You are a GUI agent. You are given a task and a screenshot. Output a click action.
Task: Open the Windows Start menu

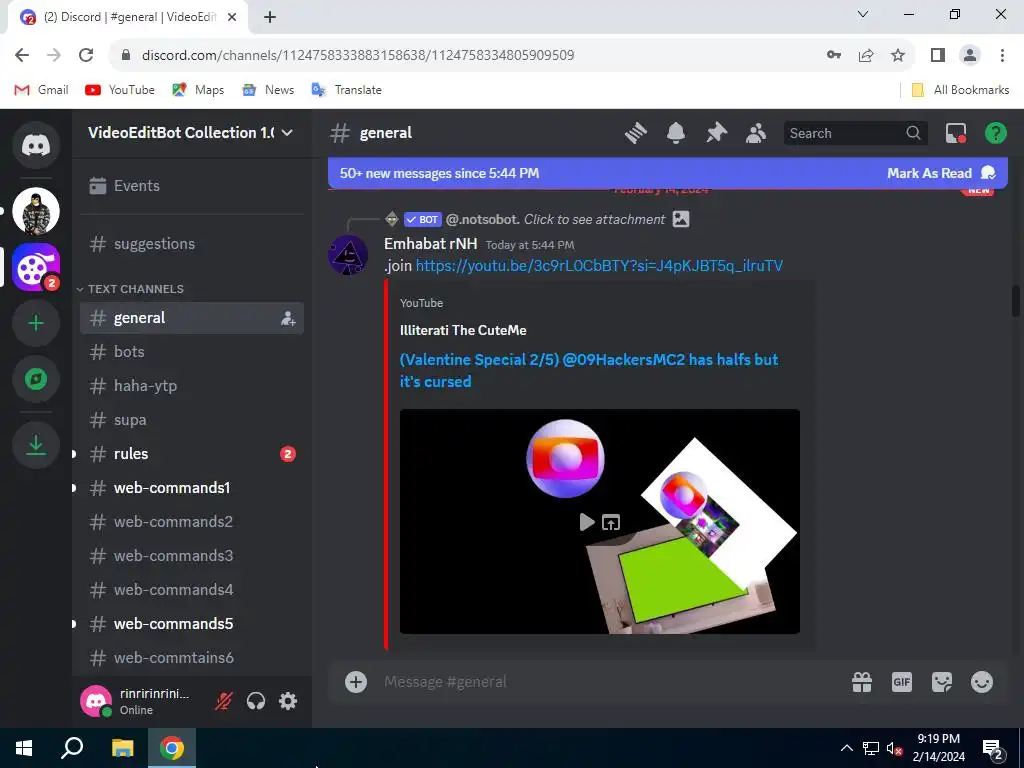pos(24,748)
